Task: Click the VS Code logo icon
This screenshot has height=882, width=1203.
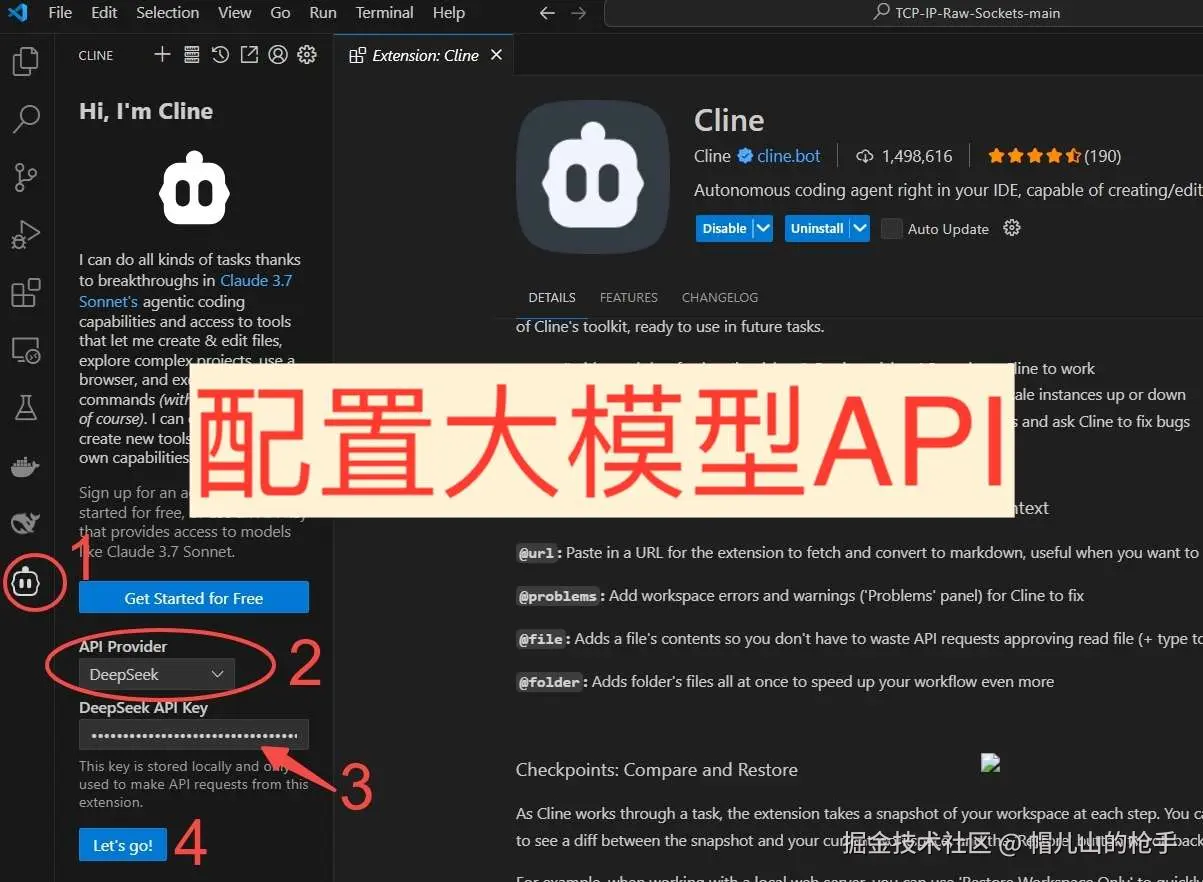Action: pos(17,13)
